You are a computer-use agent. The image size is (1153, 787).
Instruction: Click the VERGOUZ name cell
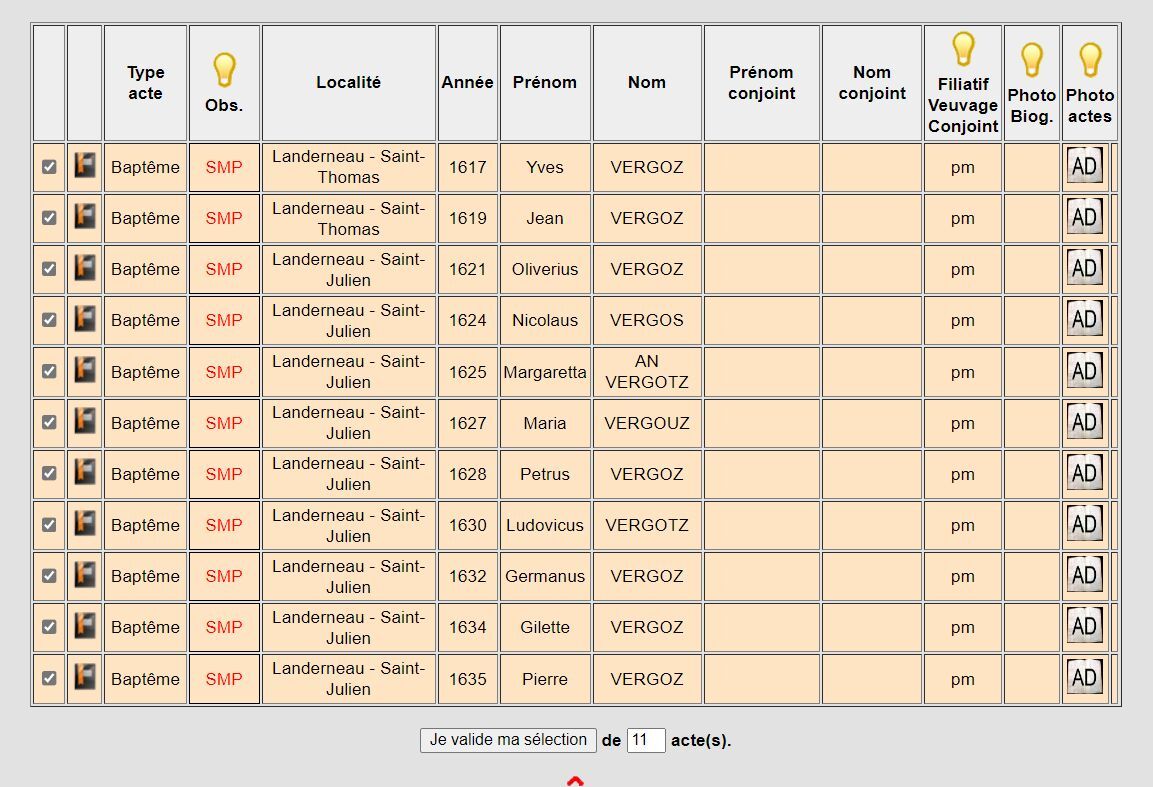pos(647,423)
